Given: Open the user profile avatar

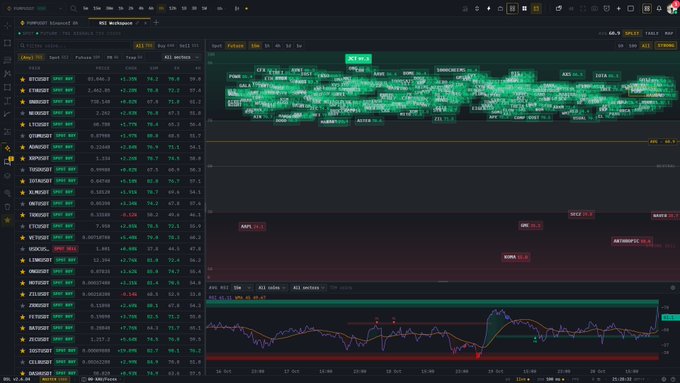Looking at the screenshot, I should tap(672, 8).
